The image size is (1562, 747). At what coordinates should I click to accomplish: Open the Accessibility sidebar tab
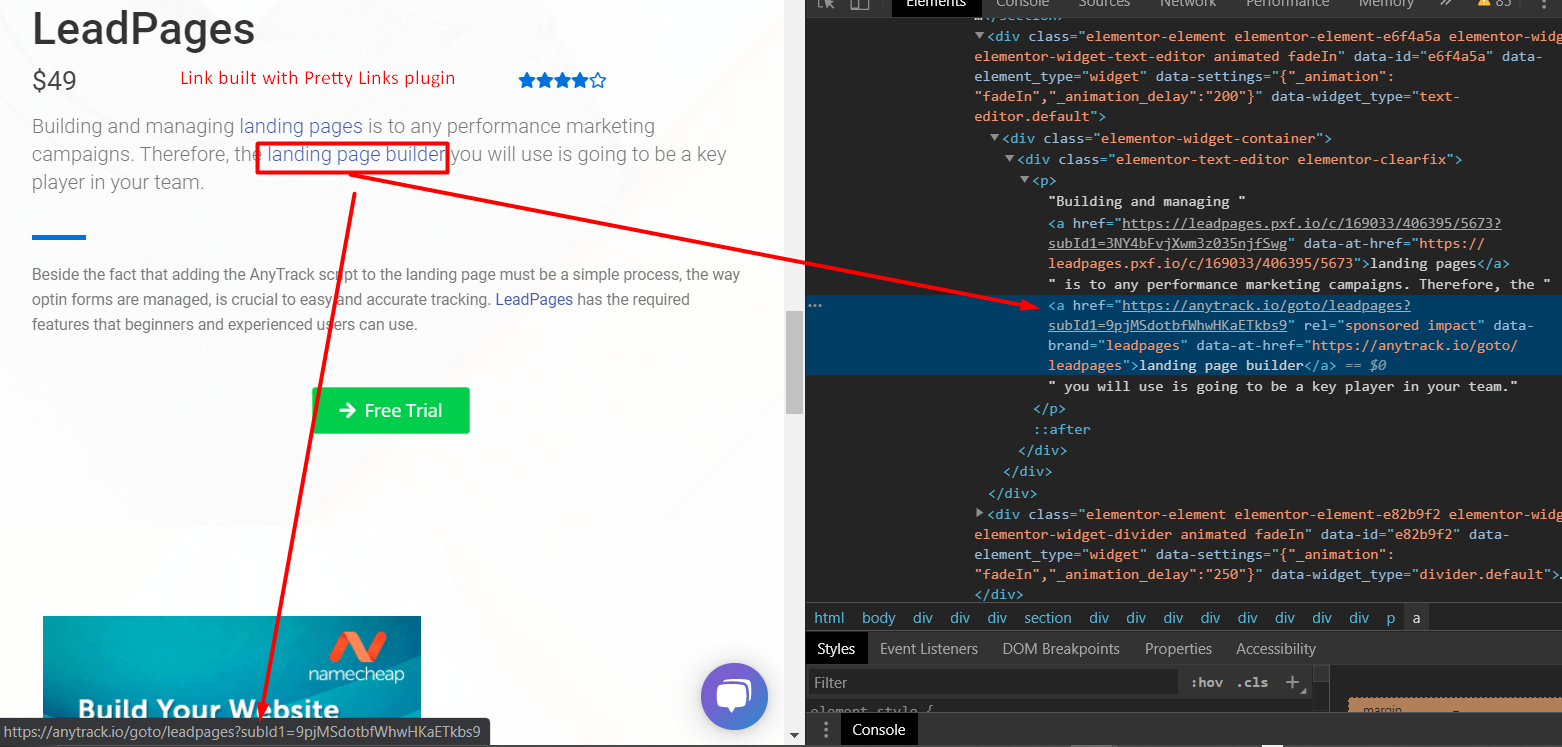tap(1275, 649)
